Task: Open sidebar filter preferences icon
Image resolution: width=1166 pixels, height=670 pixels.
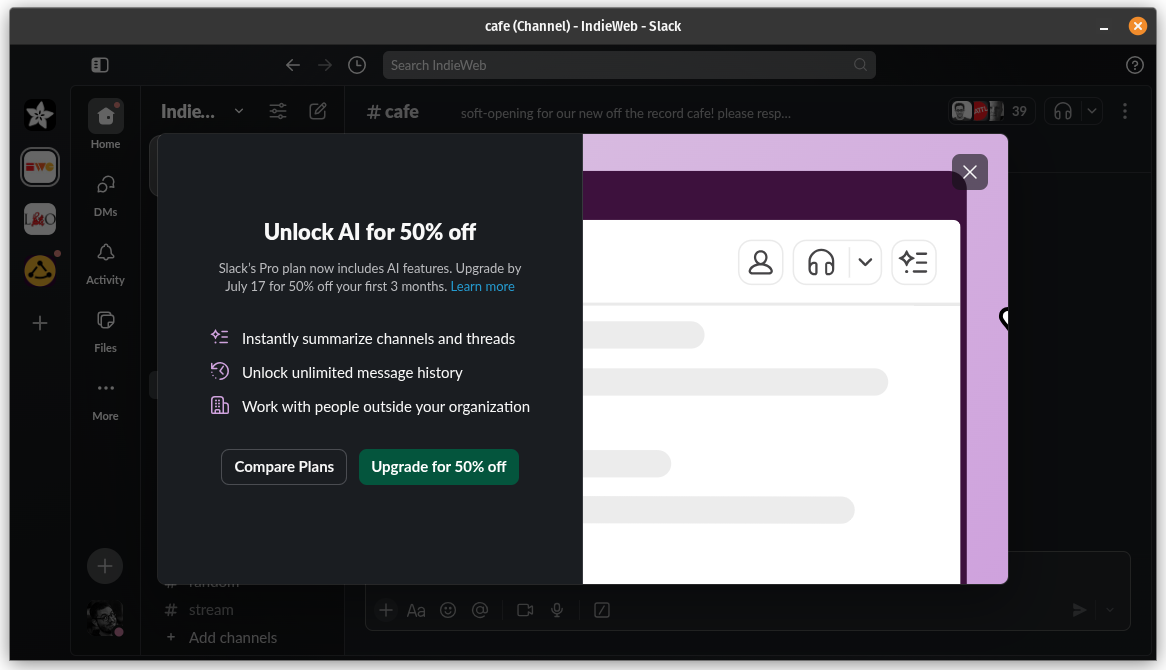Action: 278,112
